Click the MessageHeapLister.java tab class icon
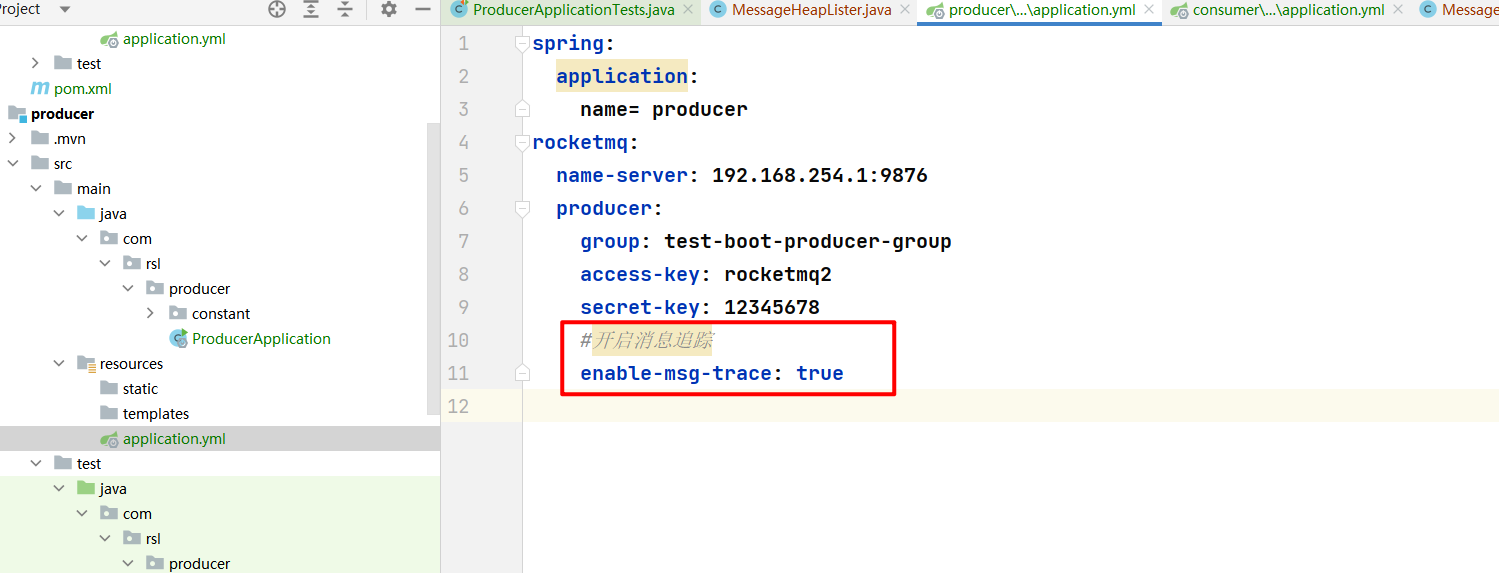 coord(717,10)
